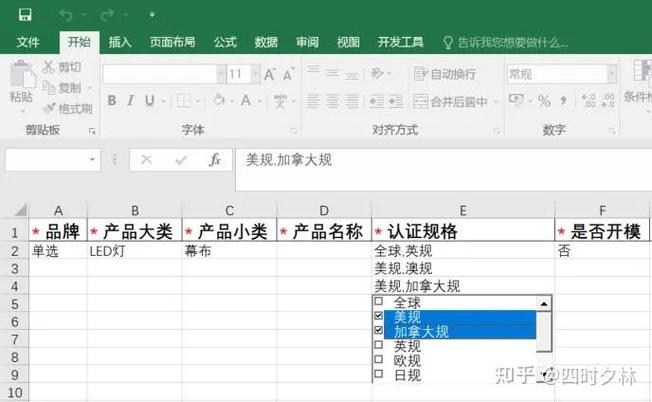Open the Name Box dropdown arrow

point(92,160)
